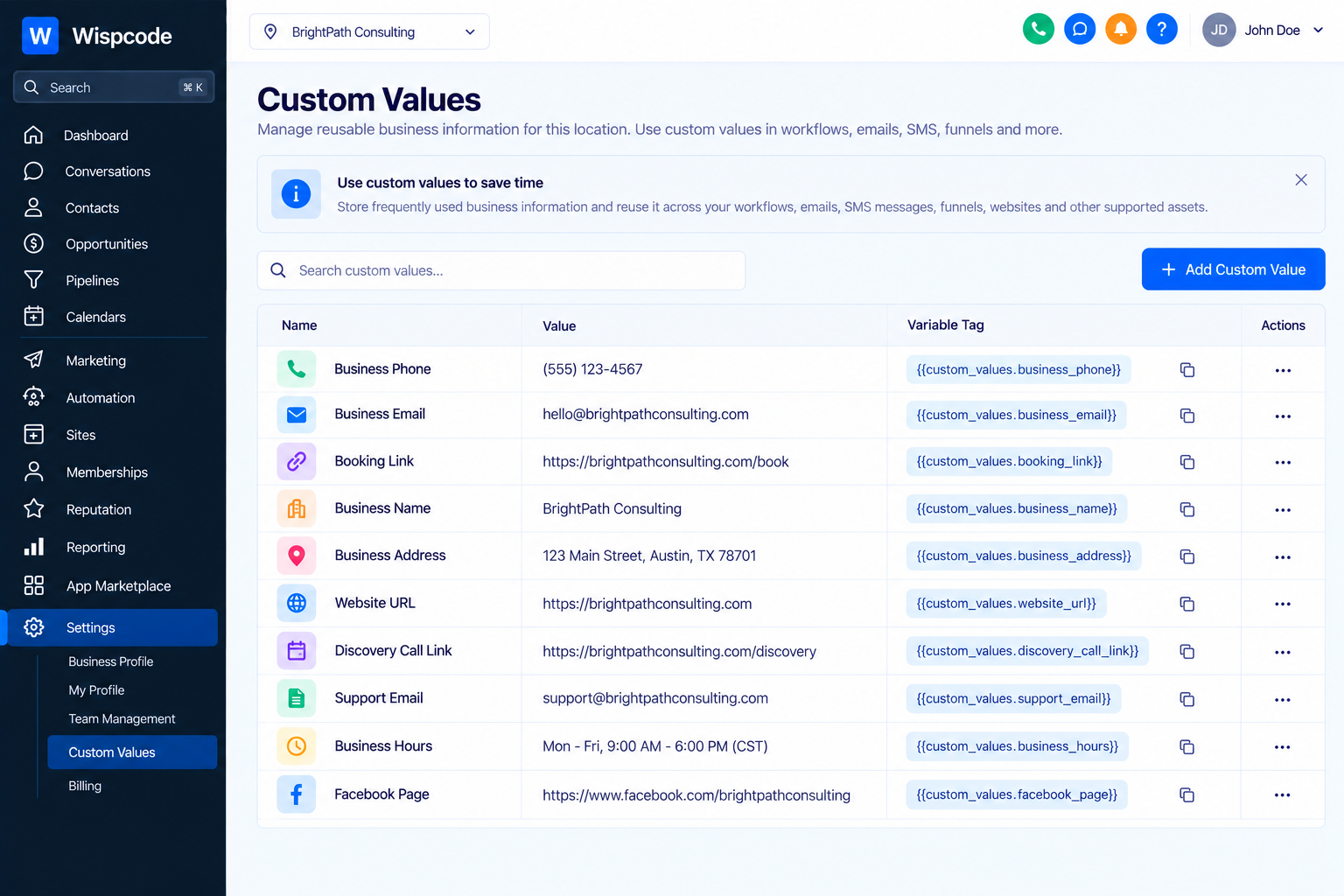Open the BrightPath Consulting location dropdown
Viewport: 1344px width, 896px height.
tap(369, 31)
